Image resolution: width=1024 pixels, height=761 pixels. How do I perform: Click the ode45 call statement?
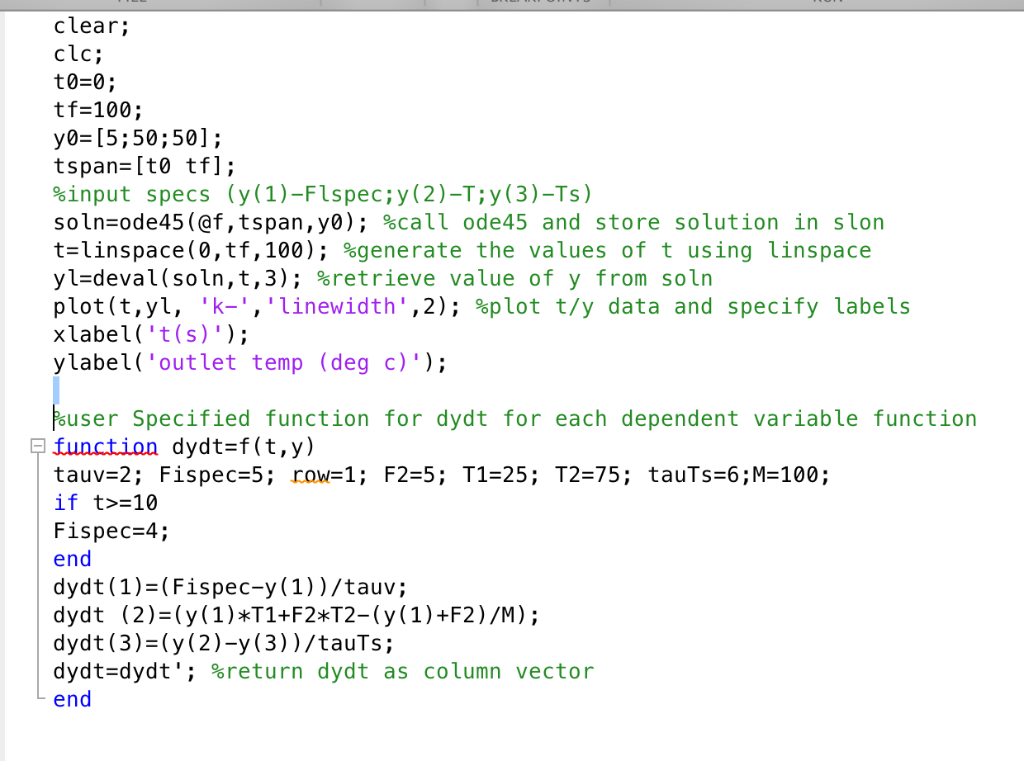coord(200,222)
